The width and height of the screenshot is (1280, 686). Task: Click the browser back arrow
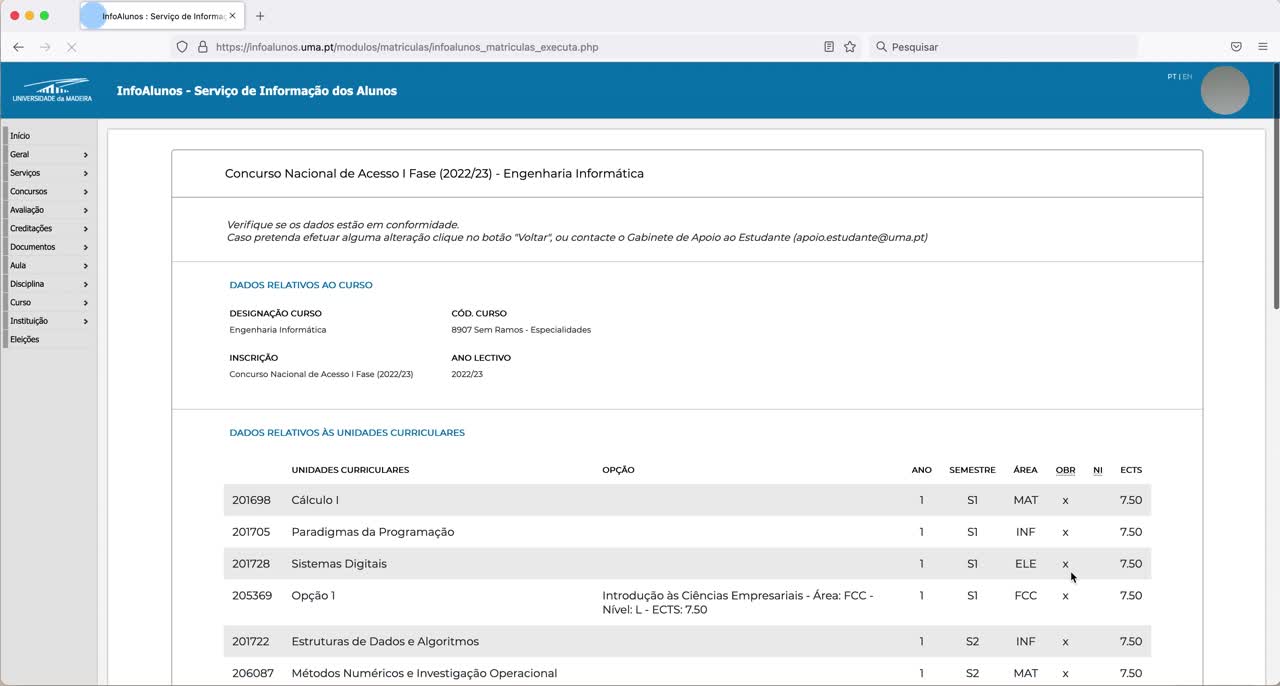tap(18, 47)
